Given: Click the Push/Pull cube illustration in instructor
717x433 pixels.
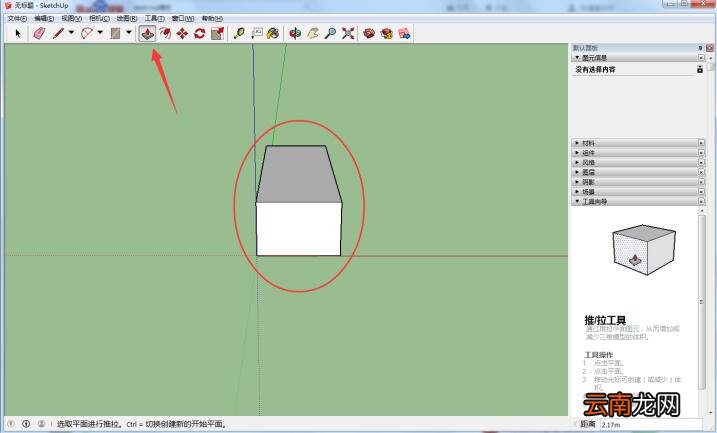Looking at the screenshot, I should click(644, 250).
